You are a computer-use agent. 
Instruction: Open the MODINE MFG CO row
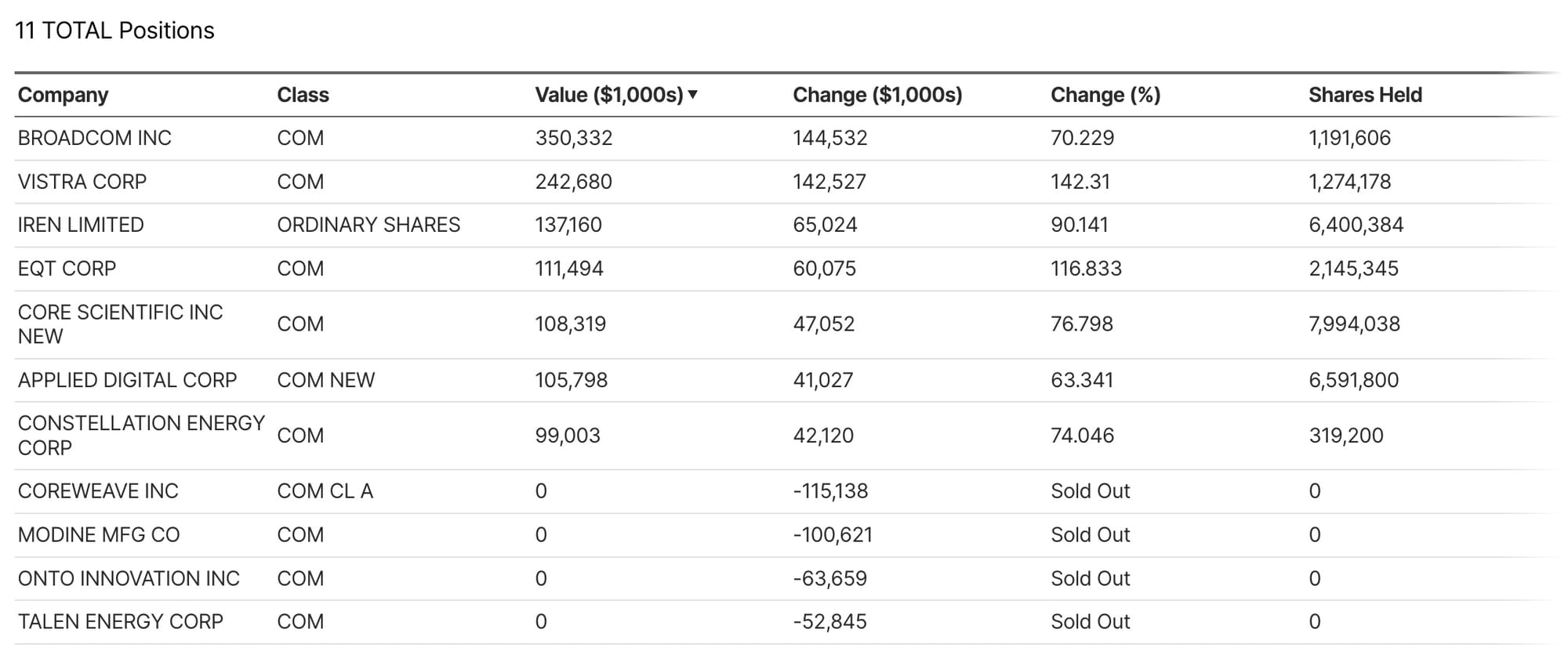[99, 535]
